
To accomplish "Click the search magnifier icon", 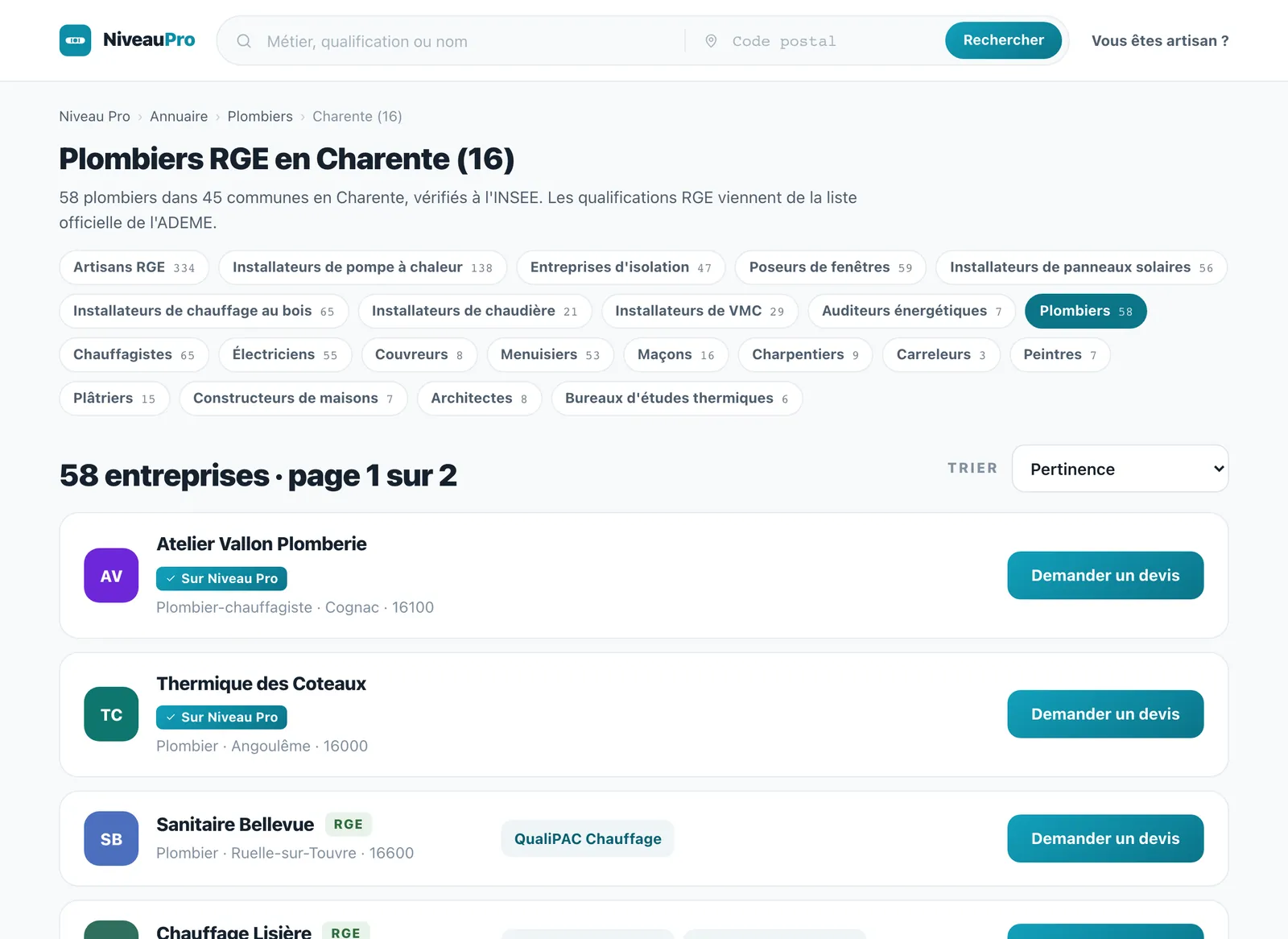I will coord(244,41).
